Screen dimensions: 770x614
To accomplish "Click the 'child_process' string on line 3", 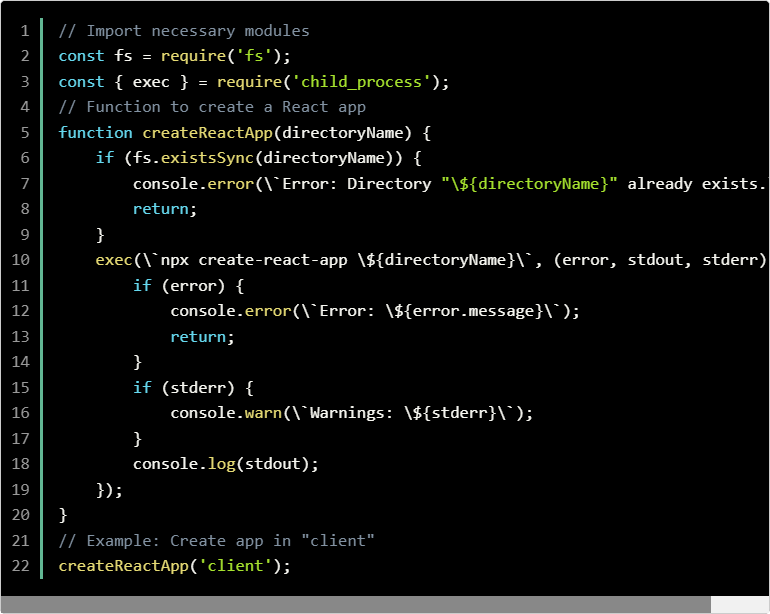I will click(361, 82).
